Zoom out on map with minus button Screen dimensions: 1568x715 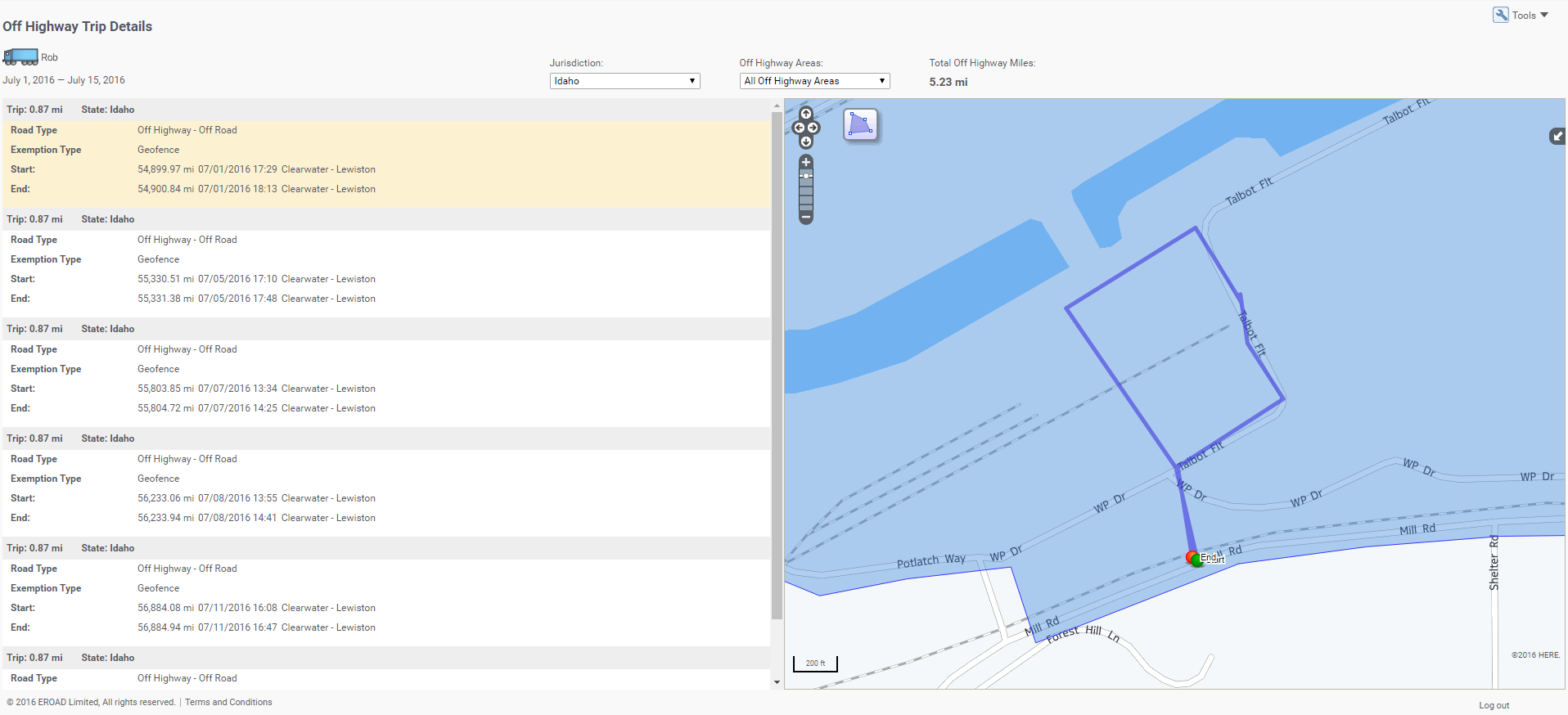point(806,218)
